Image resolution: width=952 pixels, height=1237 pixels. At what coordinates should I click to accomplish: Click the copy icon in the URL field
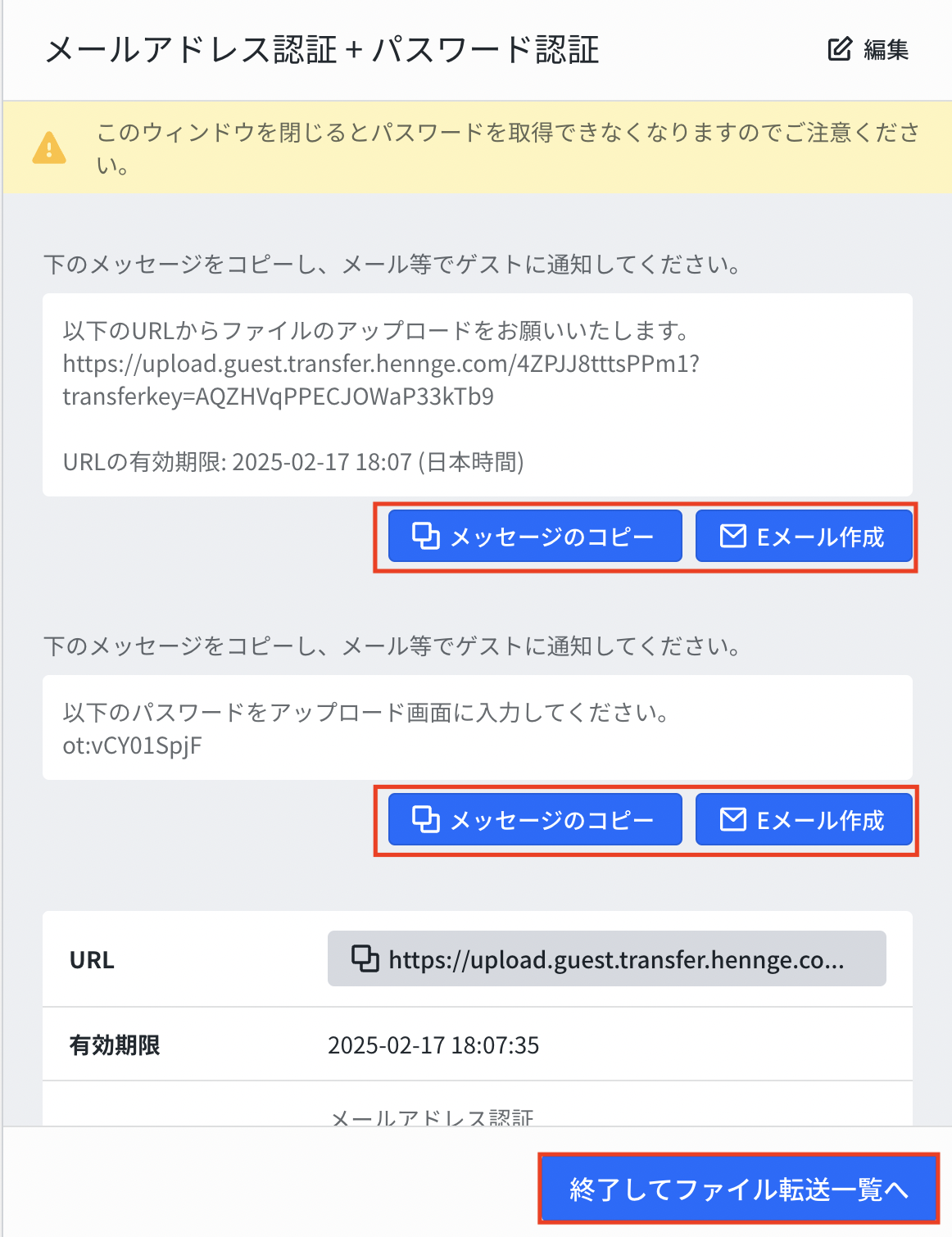pyautogui.click(x=365, y=958)
